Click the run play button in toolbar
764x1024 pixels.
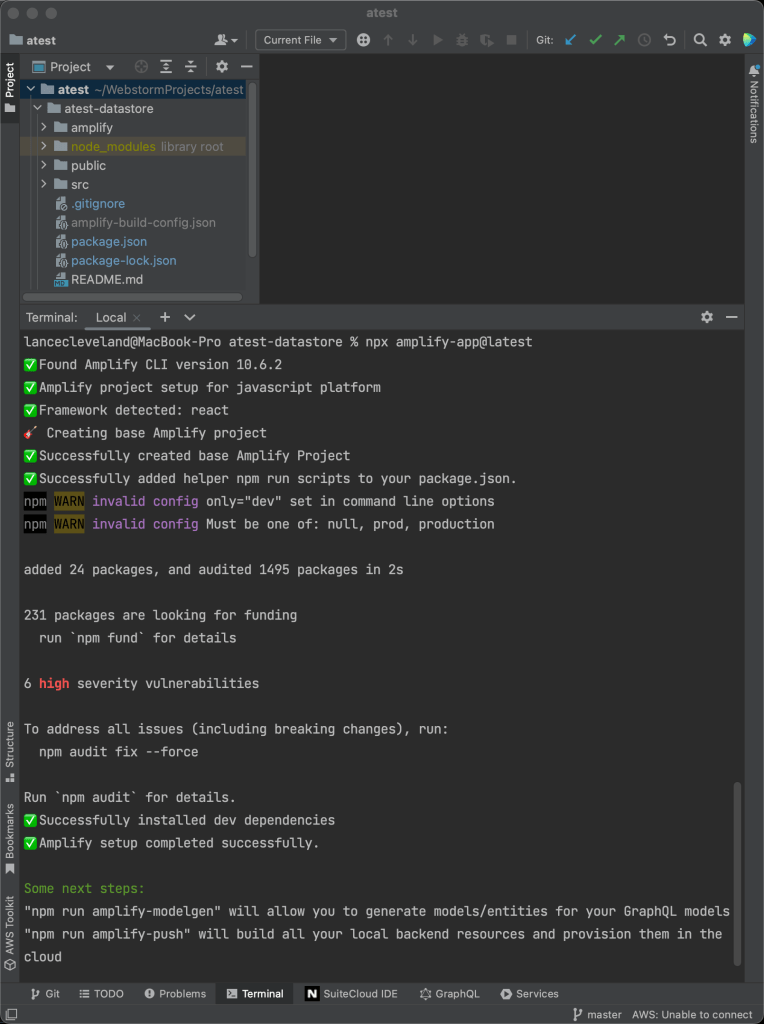click(x=438, y=40)
